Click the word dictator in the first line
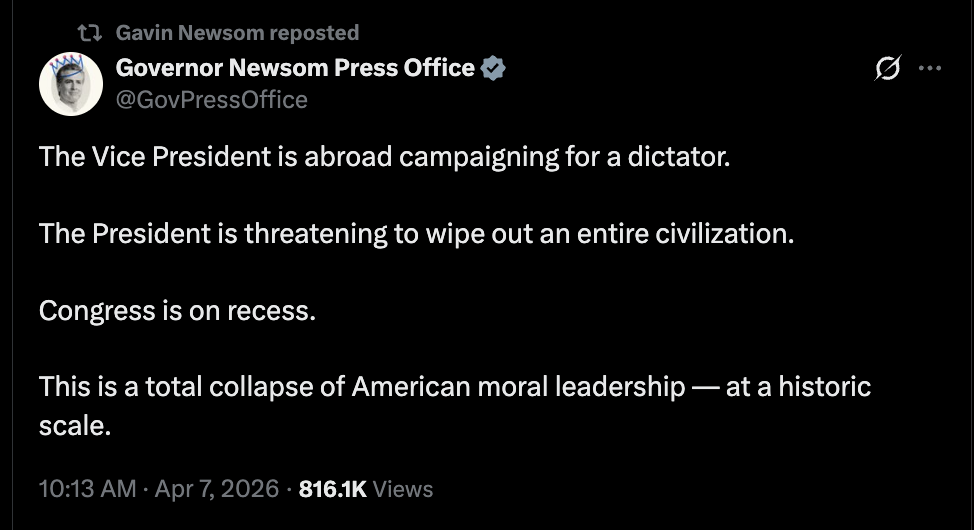974x530 pixels. coord(679,157)
